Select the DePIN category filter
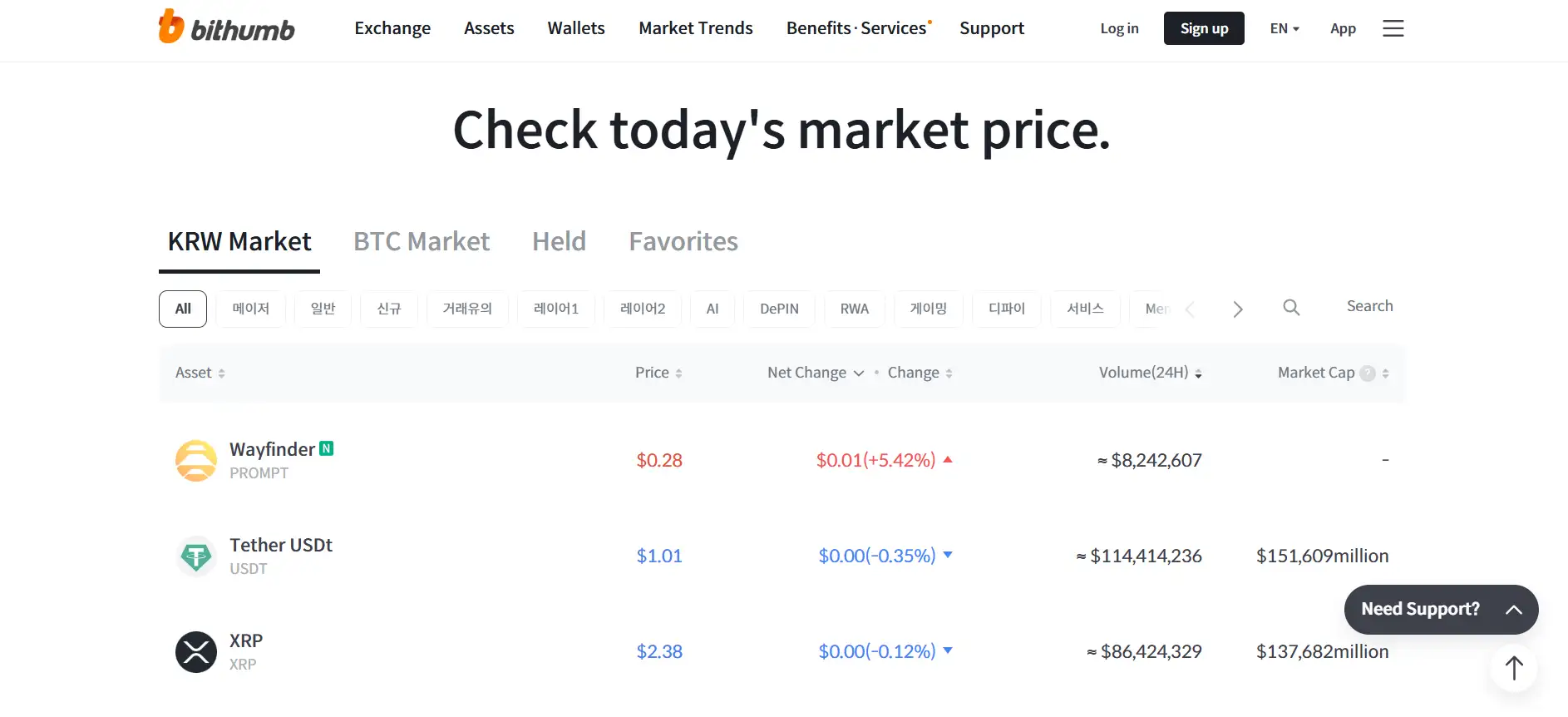Screen dimensions: 1568x717 pos(779,309)
